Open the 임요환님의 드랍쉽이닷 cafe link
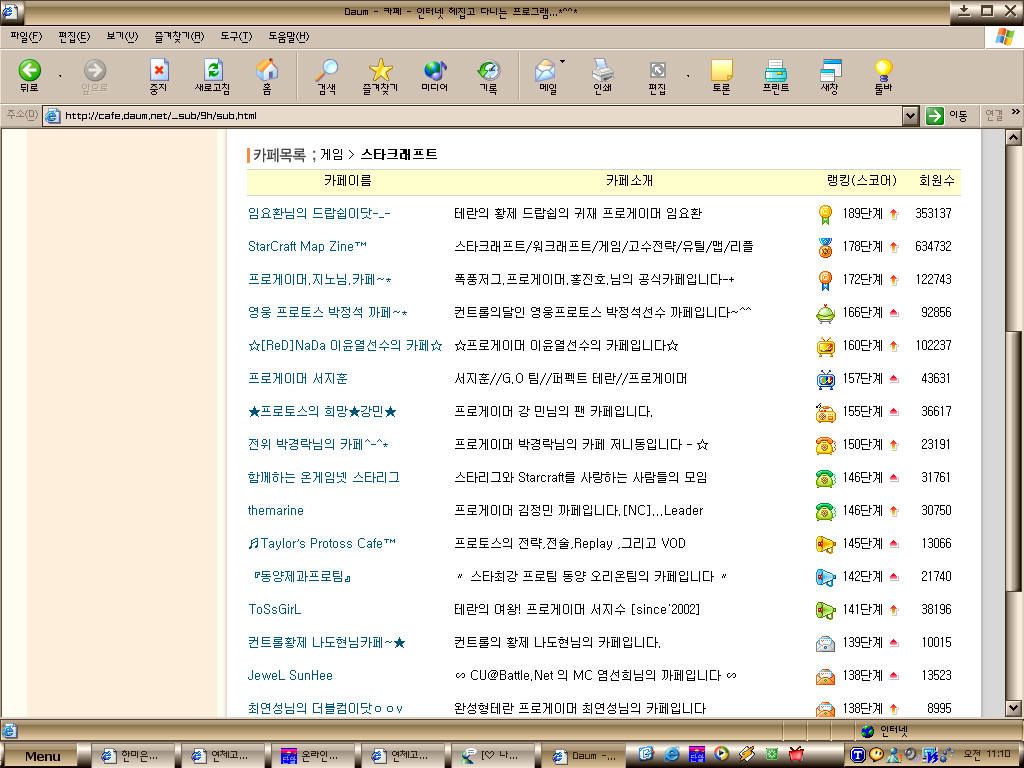The height and width of the screenshot is (768, 1024). tap(319, 214)
